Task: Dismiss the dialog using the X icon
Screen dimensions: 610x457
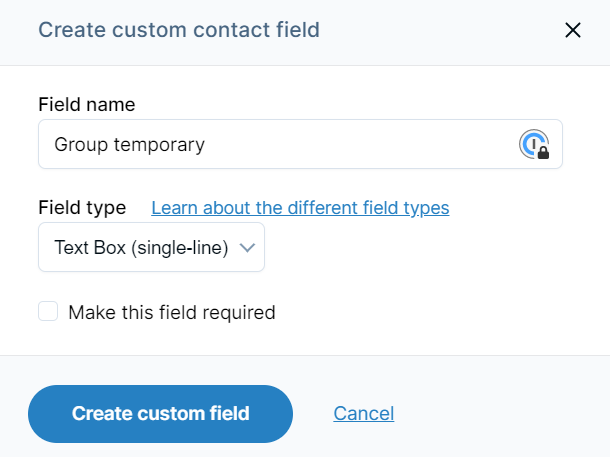Action: 573,30
